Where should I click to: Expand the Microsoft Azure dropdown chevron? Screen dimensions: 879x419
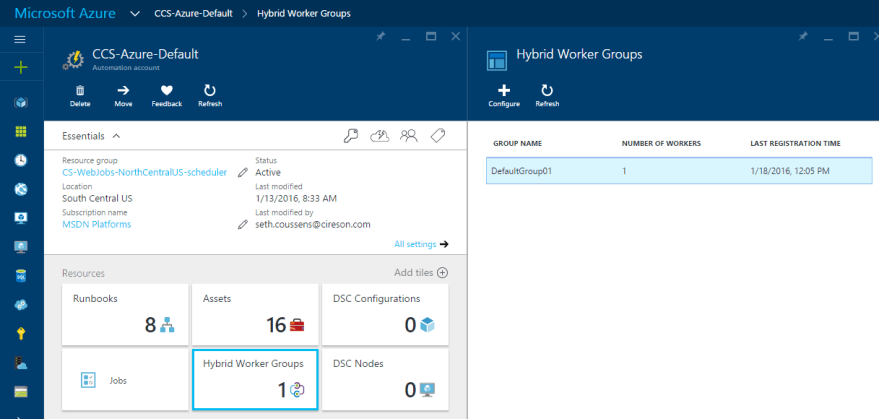click(x=135, y=13)
